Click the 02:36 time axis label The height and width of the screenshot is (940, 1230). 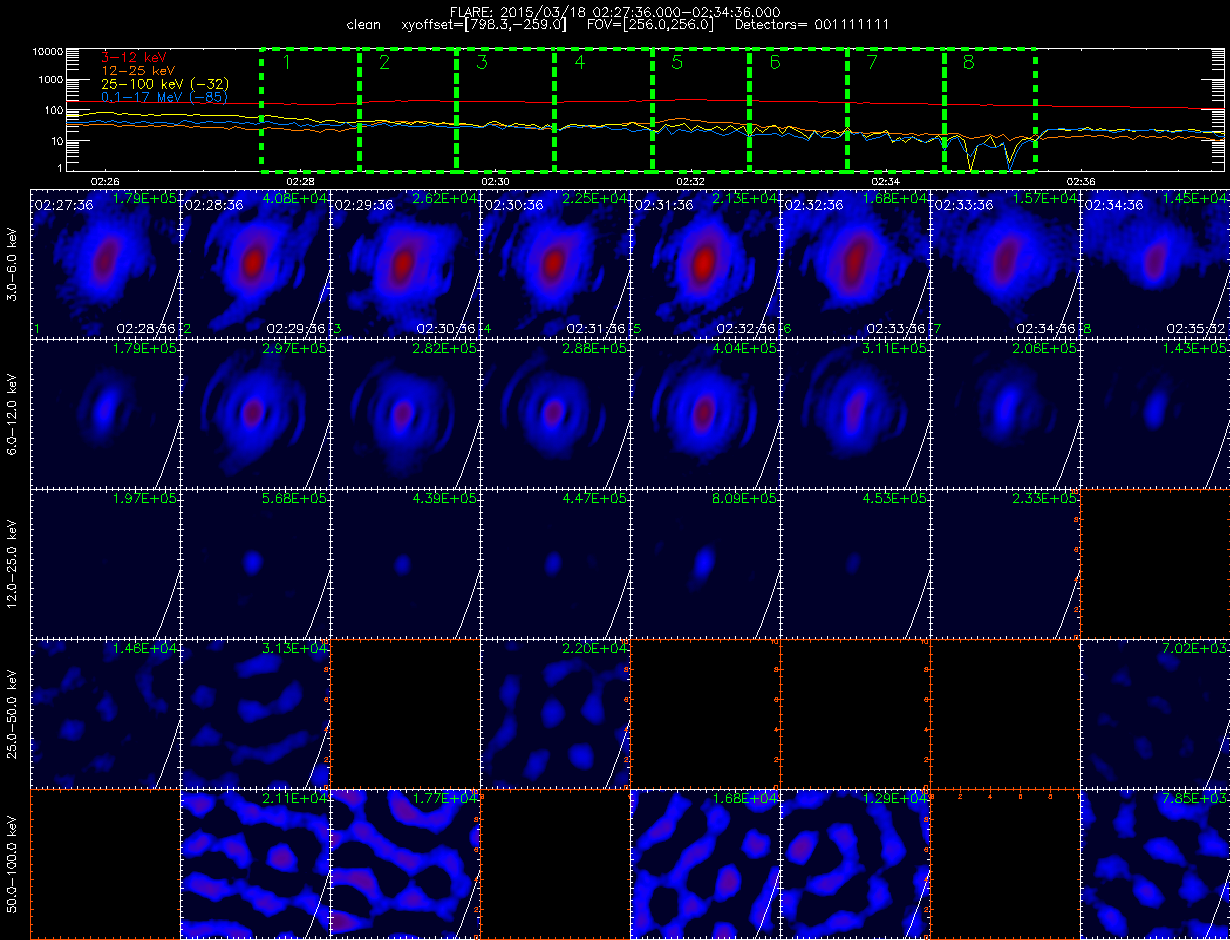pos(1081,181)
